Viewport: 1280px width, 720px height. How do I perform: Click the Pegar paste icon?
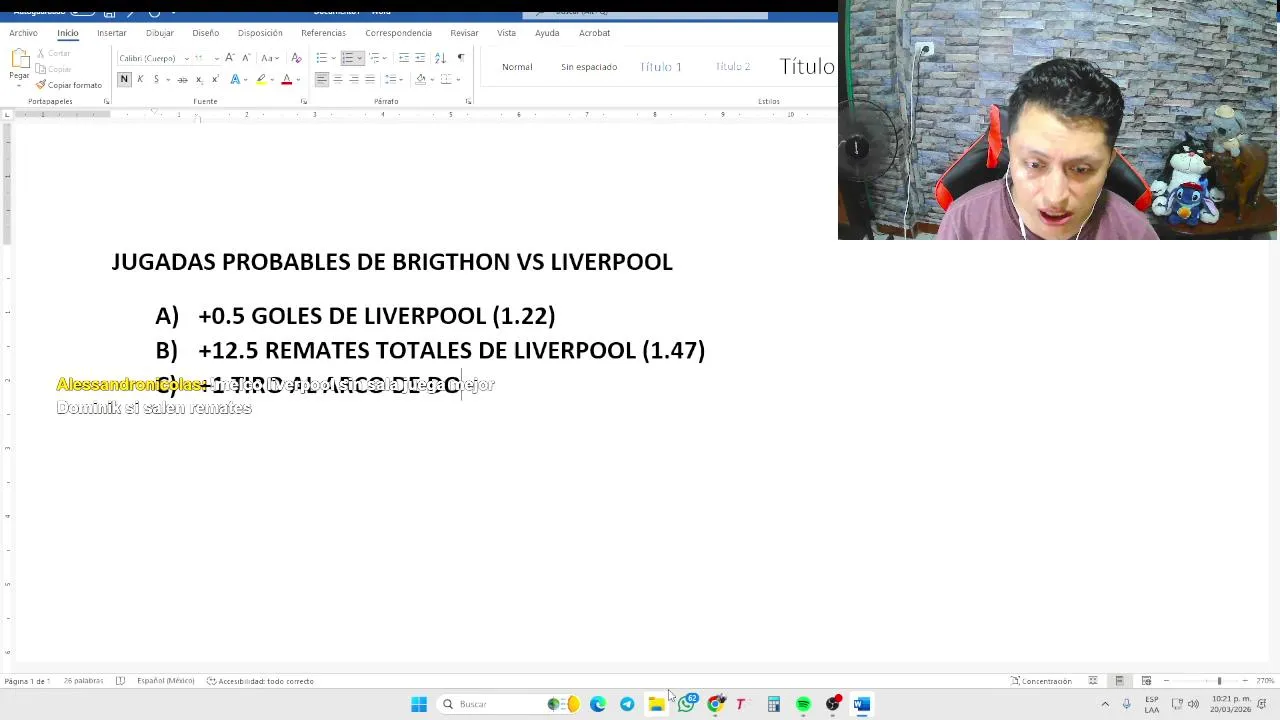pyautogui.click(x=19, y=59)
